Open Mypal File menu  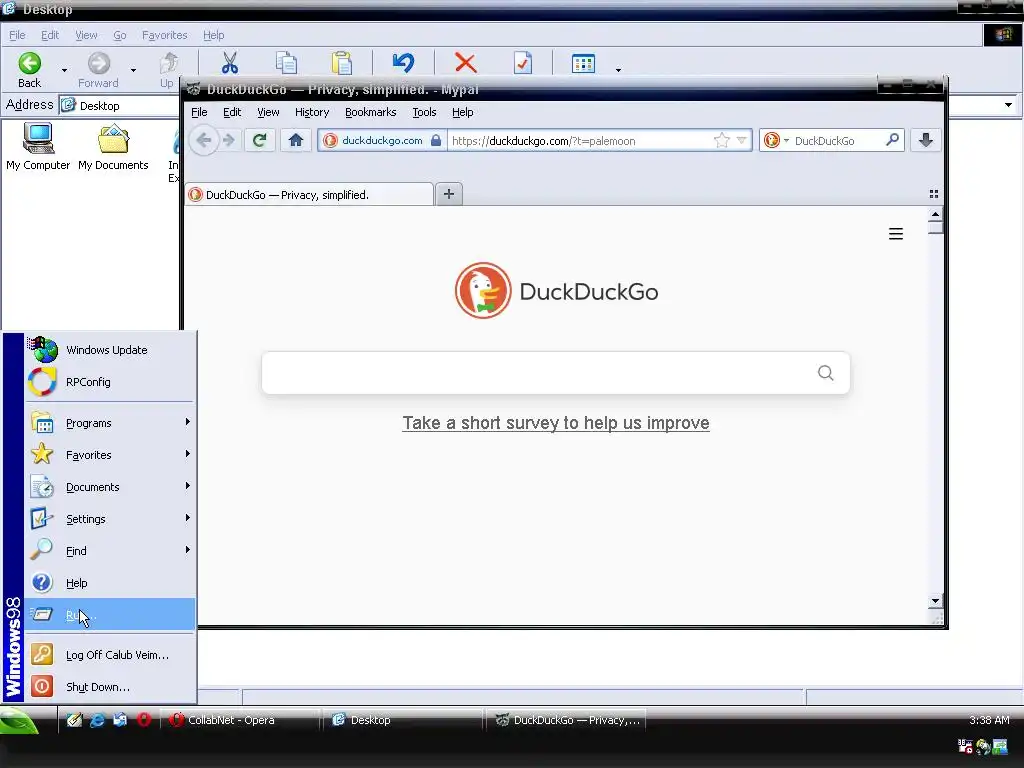coord(199,112)
